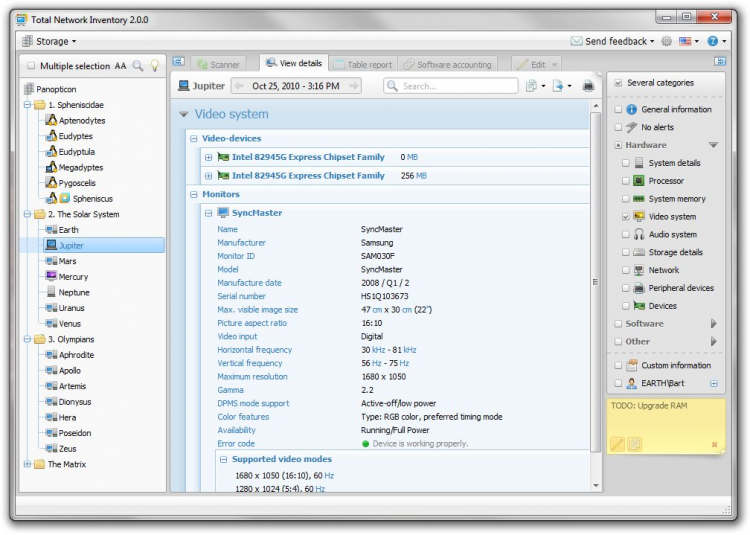Uncheck the Video system checkbox

pos(626,217)
